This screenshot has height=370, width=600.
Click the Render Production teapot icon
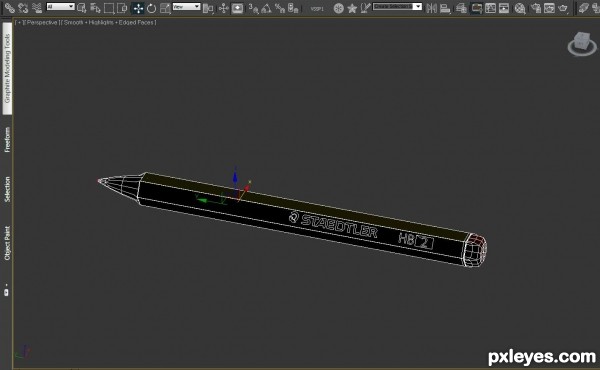point(563,8)
